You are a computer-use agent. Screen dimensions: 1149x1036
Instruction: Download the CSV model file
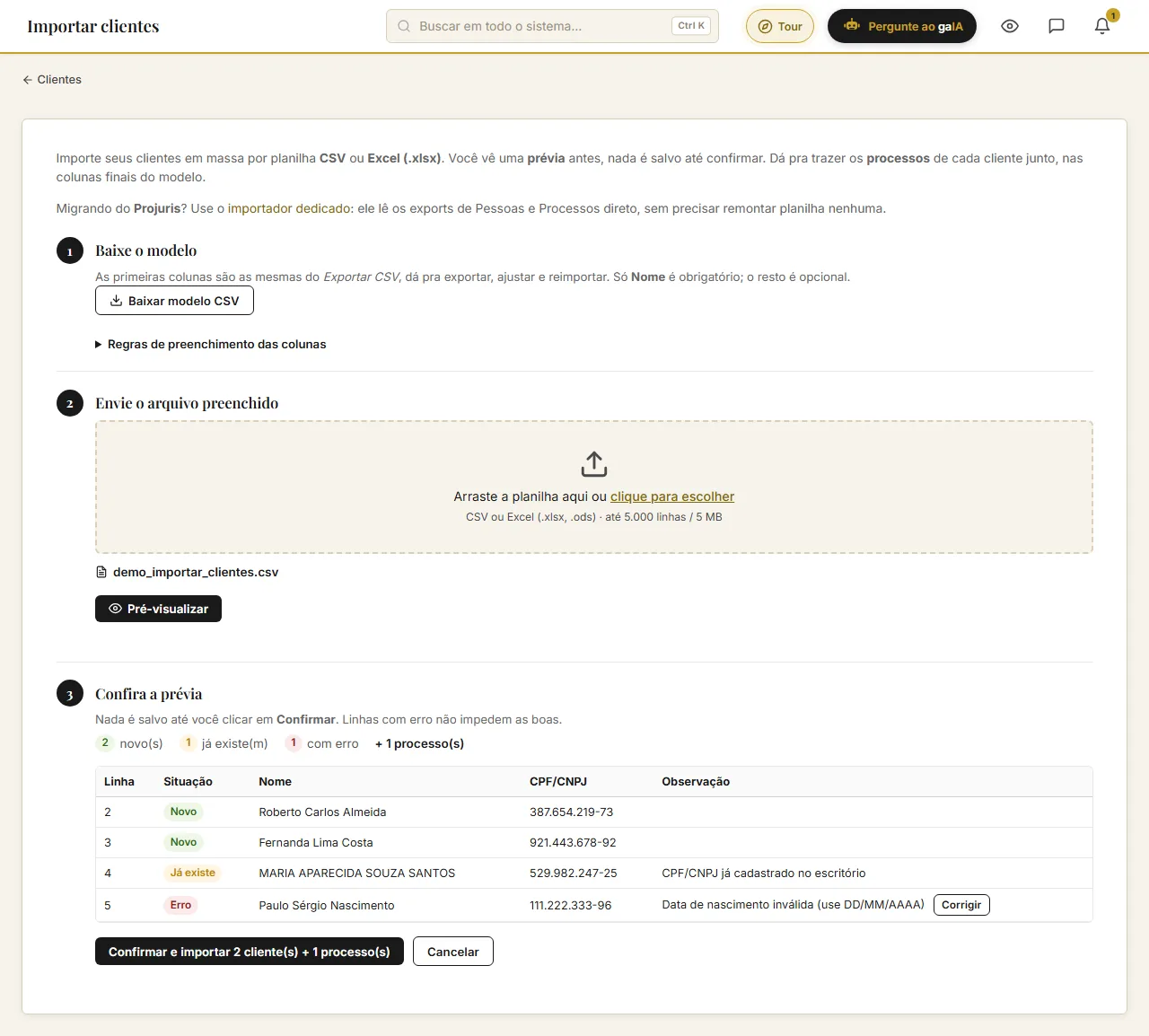tap(174, 301)
